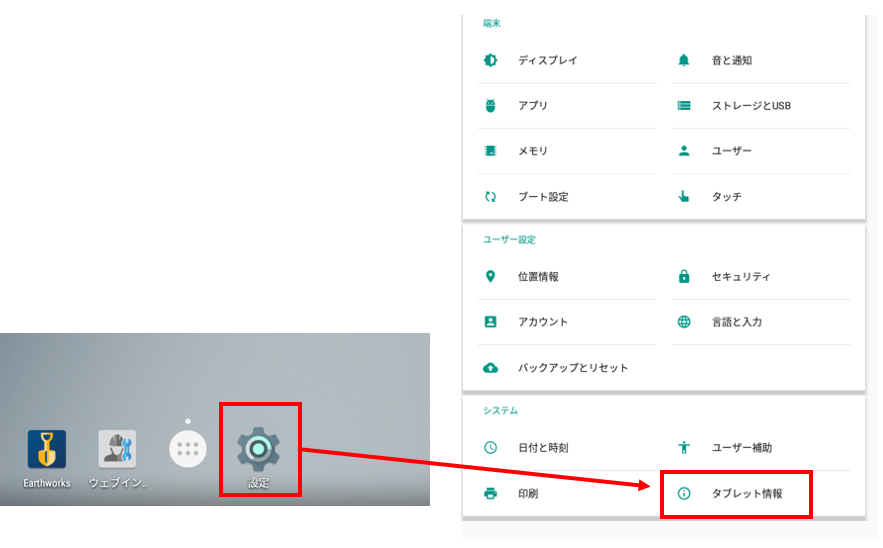This screenshot has width=883, height=548.
Task: Open the app drawer dots icon
Action: click(x=187, y=450)
